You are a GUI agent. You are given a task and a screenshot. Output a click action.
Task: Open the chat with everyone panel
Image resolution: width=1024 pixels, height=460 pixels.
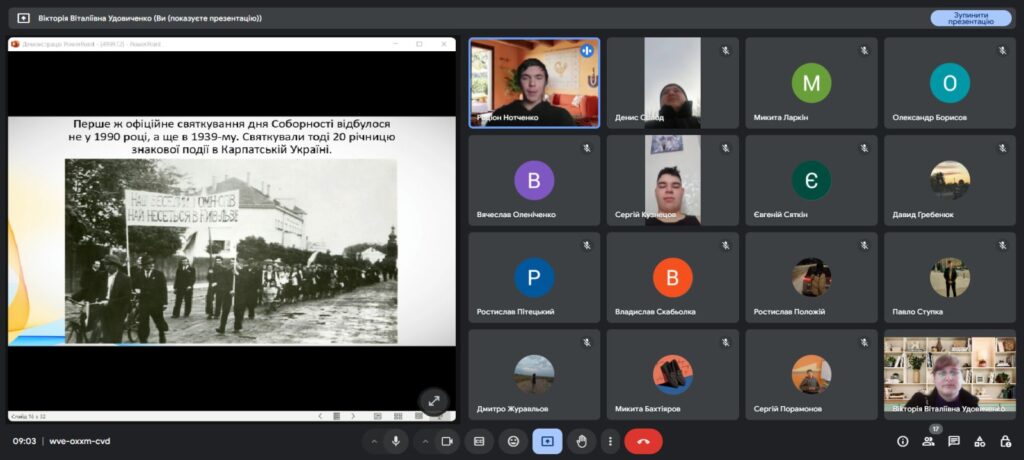pyautogui.click(x=954, y=441)
